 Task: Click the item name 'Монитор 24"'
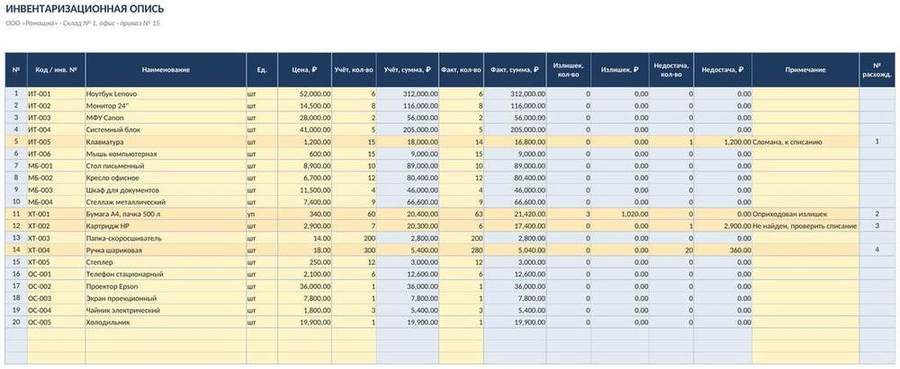point(166,106)
